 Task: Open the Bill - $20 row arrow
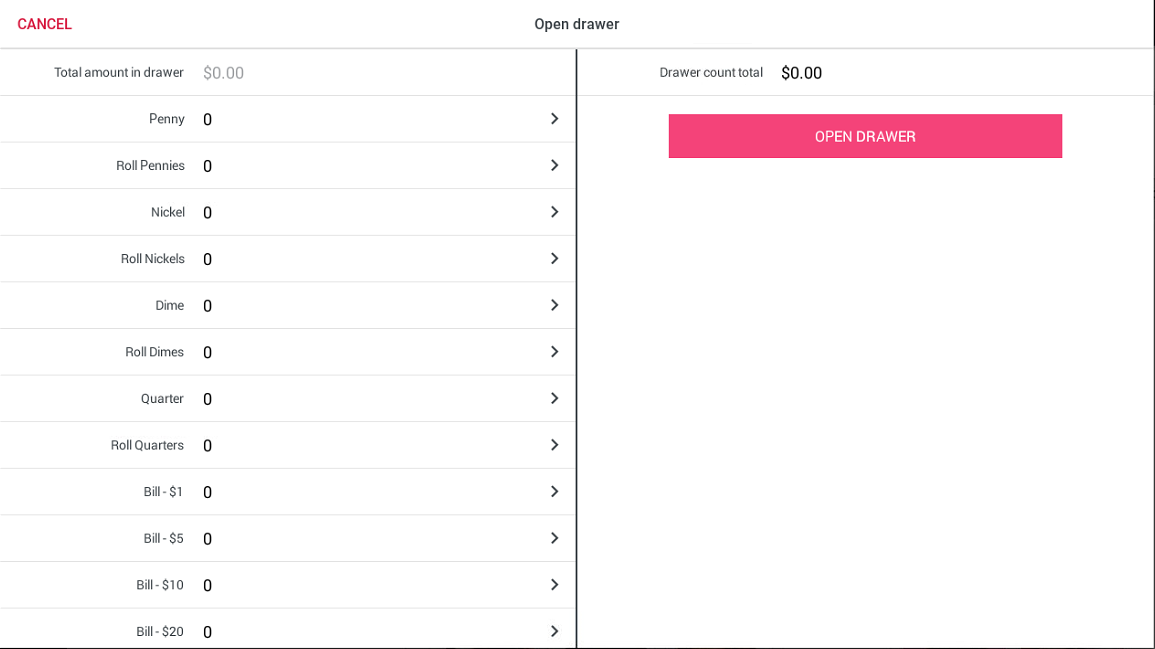click(554, 631)
